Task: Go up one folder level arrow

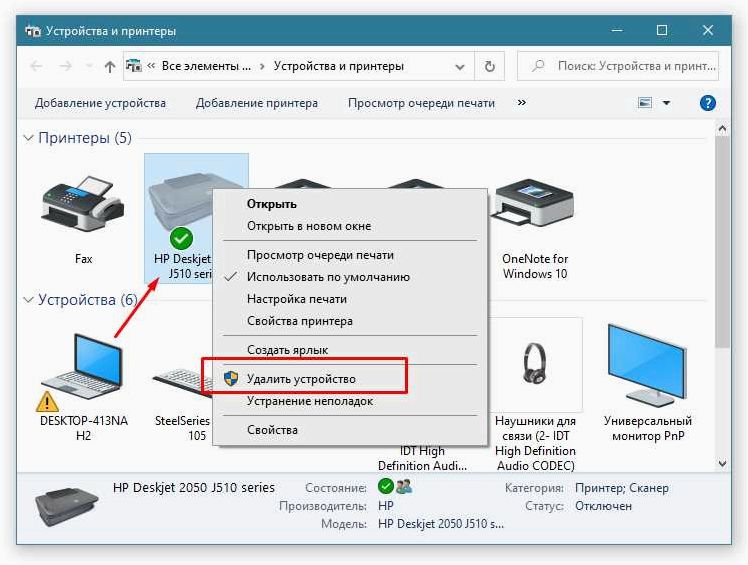Action: pos(110,66)
